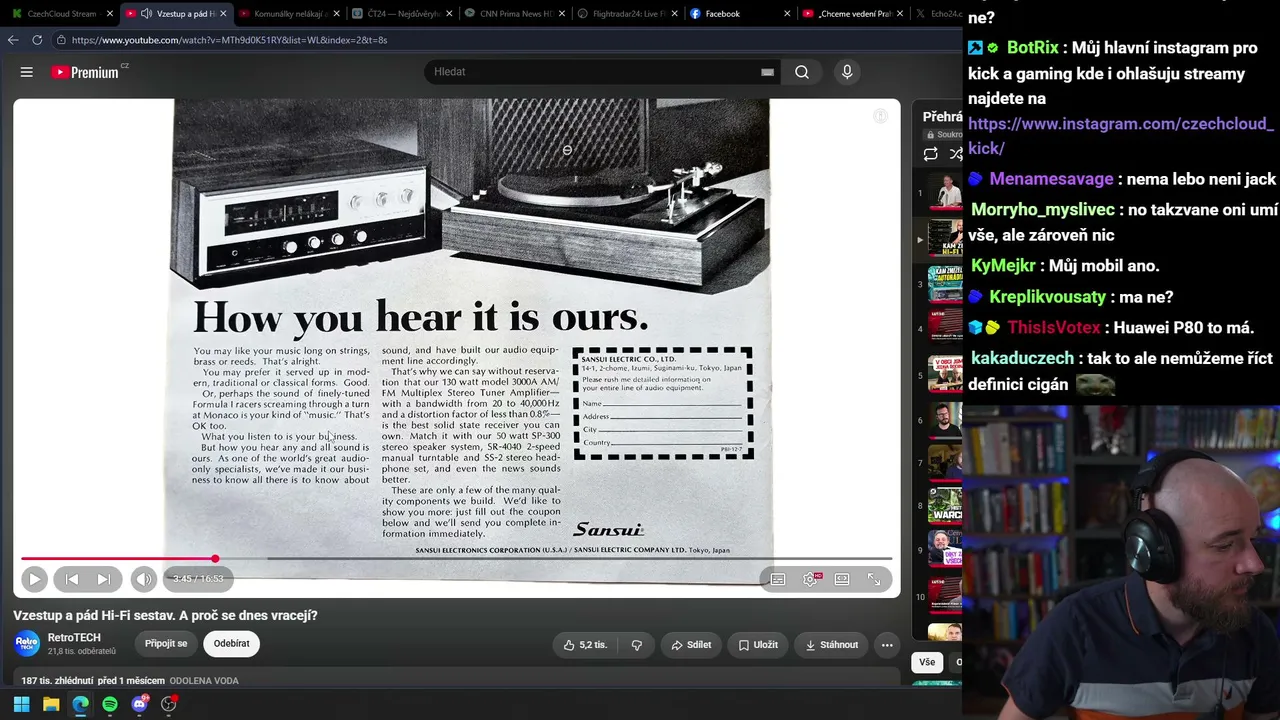Skip to the next video in playlist
Image resolution: width=1280 pixels, height=720 pixels.
pos(104,579)
